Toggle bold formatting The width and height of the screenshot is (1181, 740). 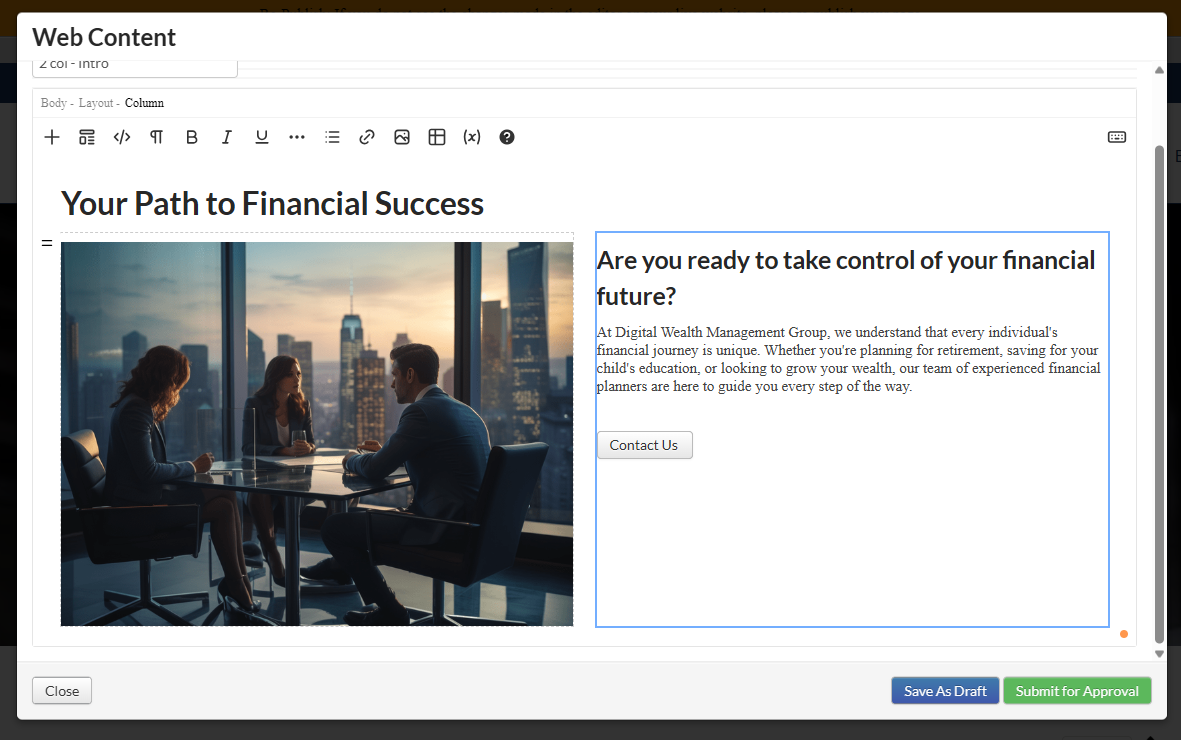192,137
